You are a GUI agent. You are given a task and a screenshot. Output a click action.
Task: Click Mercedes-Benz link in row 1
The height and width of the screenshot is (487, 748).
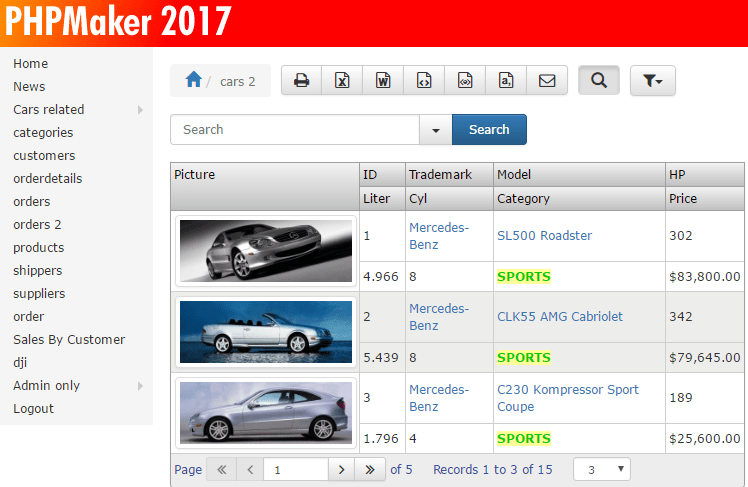[439, 236]
